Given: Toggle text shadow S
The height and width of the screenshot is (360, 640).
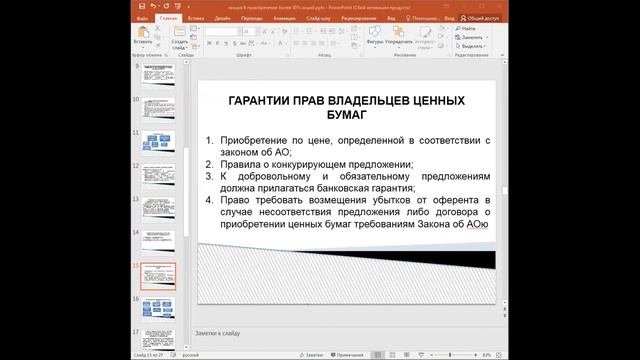Looking at the screenshot, I should pos(234,43).
